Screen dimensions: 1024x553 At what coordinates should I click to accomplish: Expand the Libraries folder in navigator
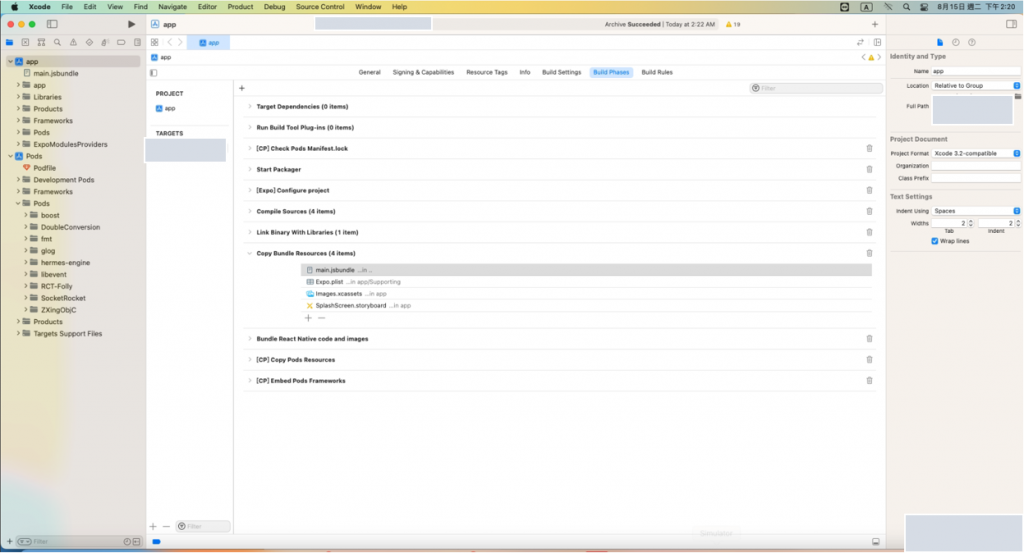[x=18, y=97]
